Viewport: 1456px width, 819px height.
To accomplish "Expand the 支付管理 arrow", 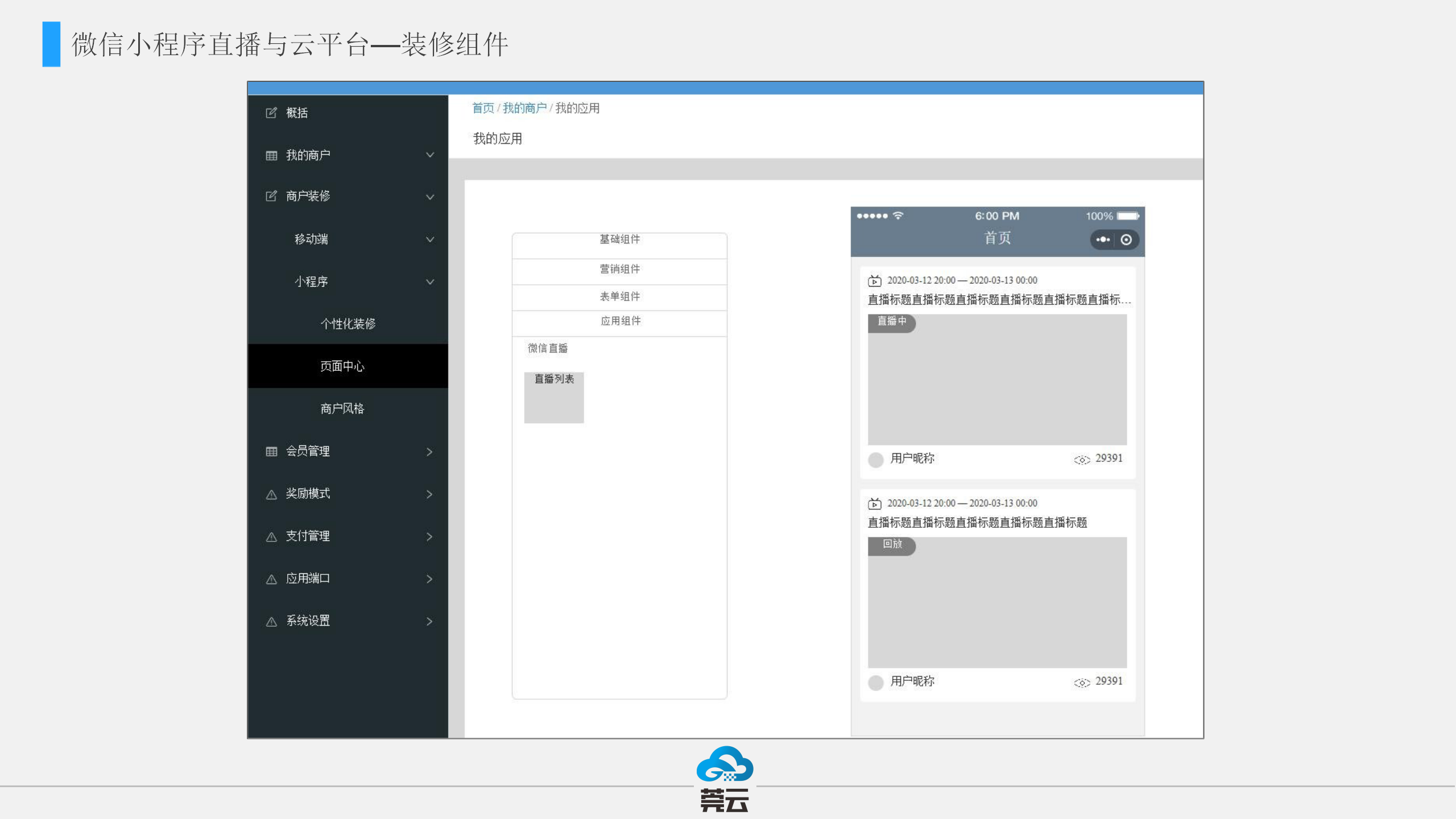I will [x=429, y=536].
